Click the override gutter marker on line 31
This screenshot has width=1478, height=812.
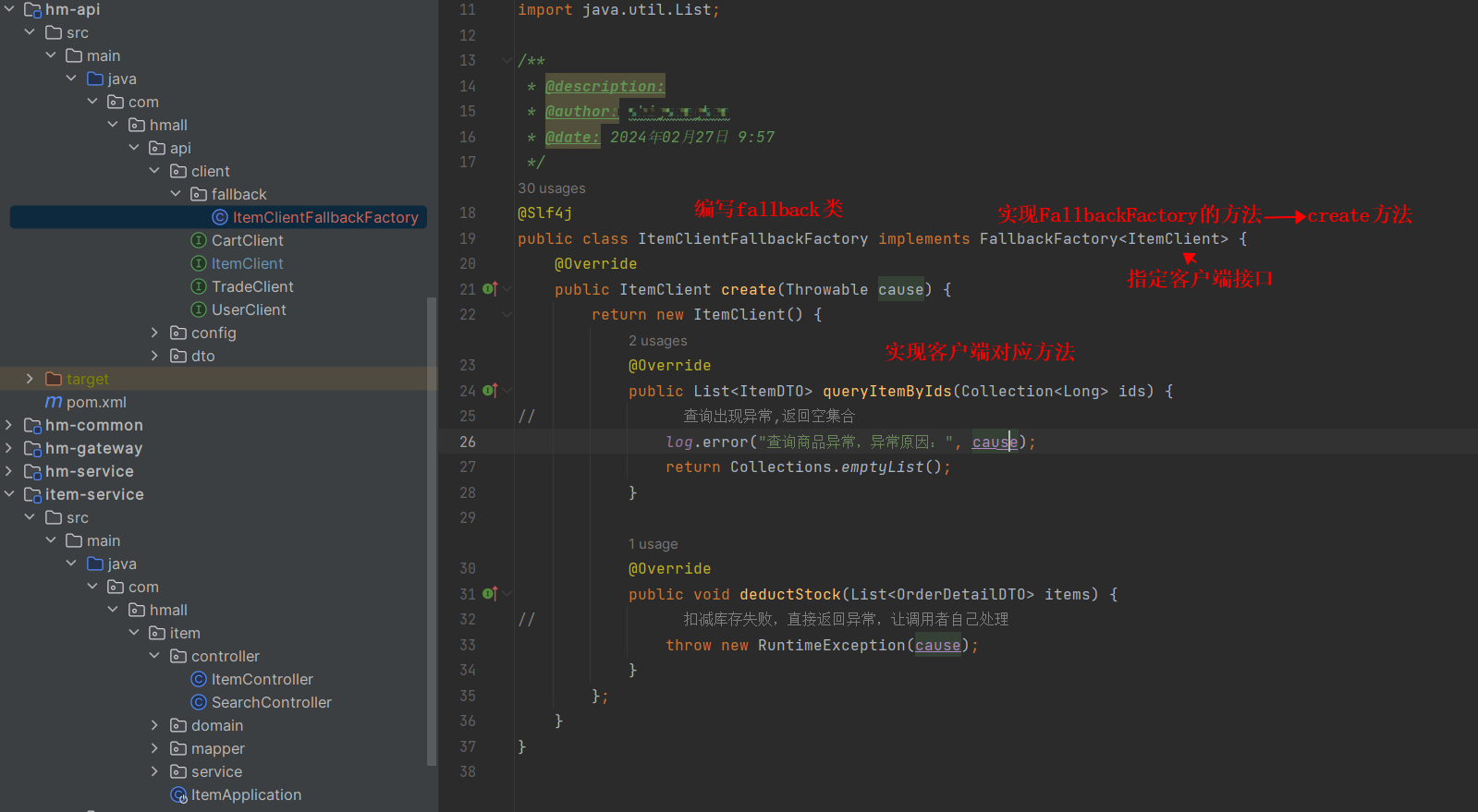click(489, 594)
